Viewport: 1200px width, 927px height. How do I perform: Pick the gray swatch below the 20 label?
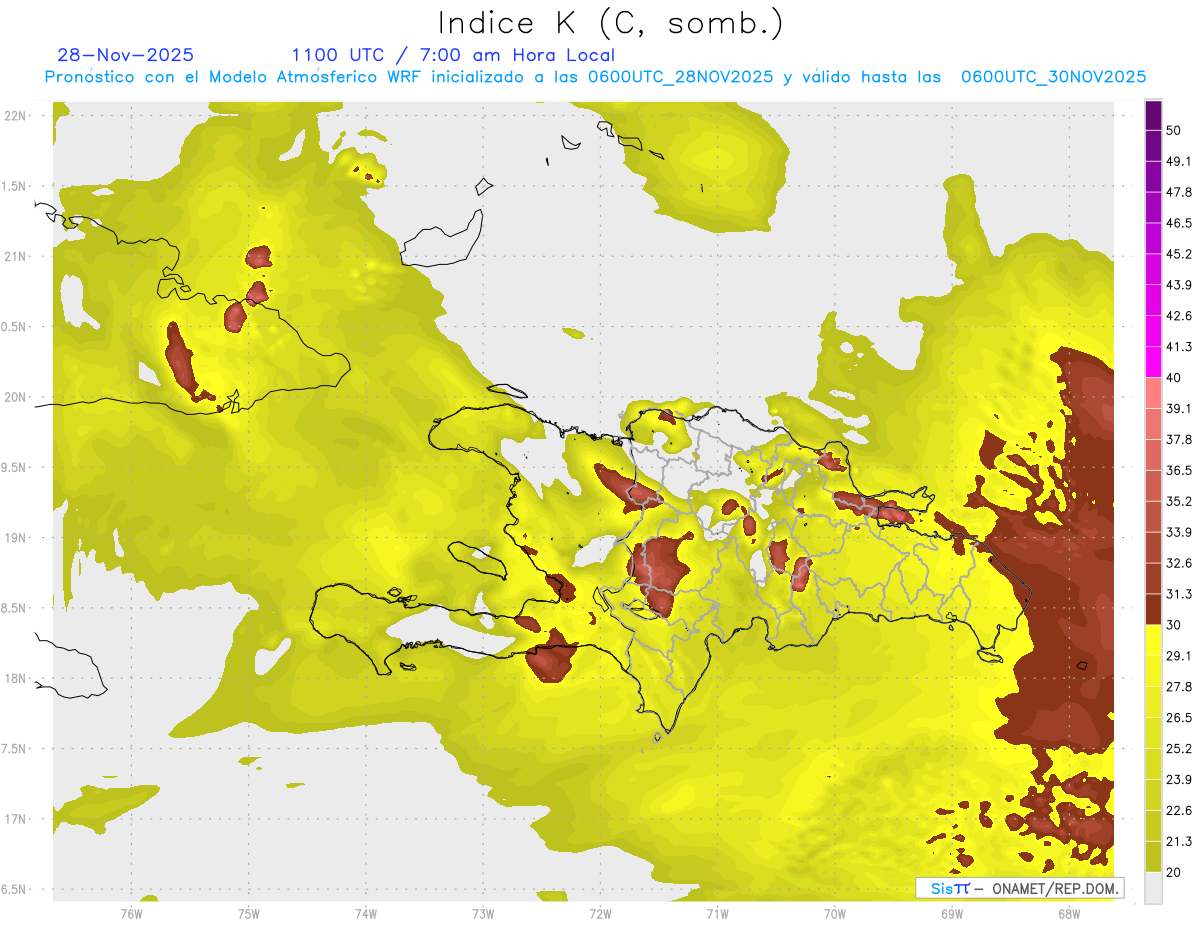click(x=1153, y=887)
